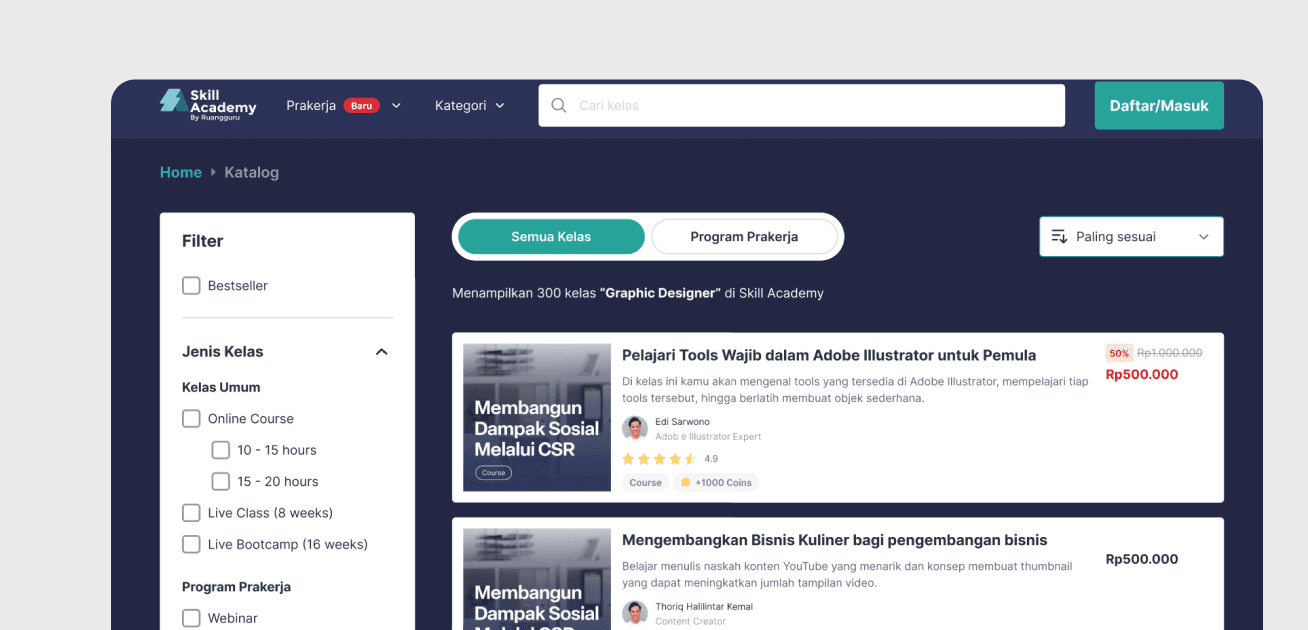1308x630 pixels.
Task: Enable the Bestseller filter checkbox
Action: (191, 286)
